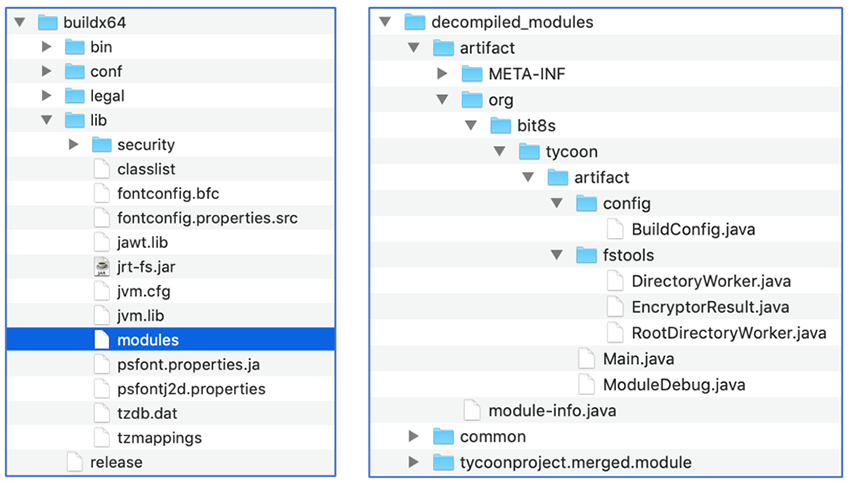The image size is (850, 481).
Task: Collapse the config folder triangle
Action: click(557, 204)
